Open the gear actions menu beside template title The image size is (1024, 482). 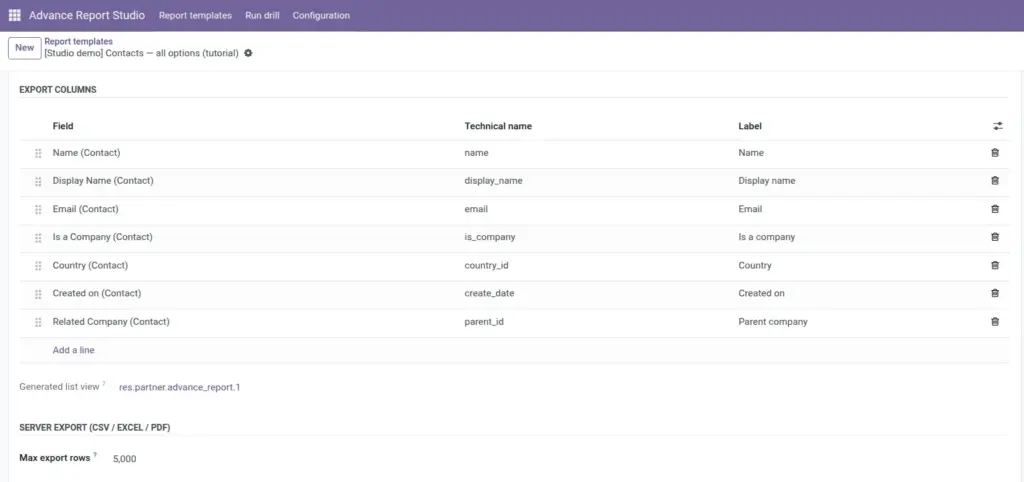pyautogui.click(x=248, y=53)
